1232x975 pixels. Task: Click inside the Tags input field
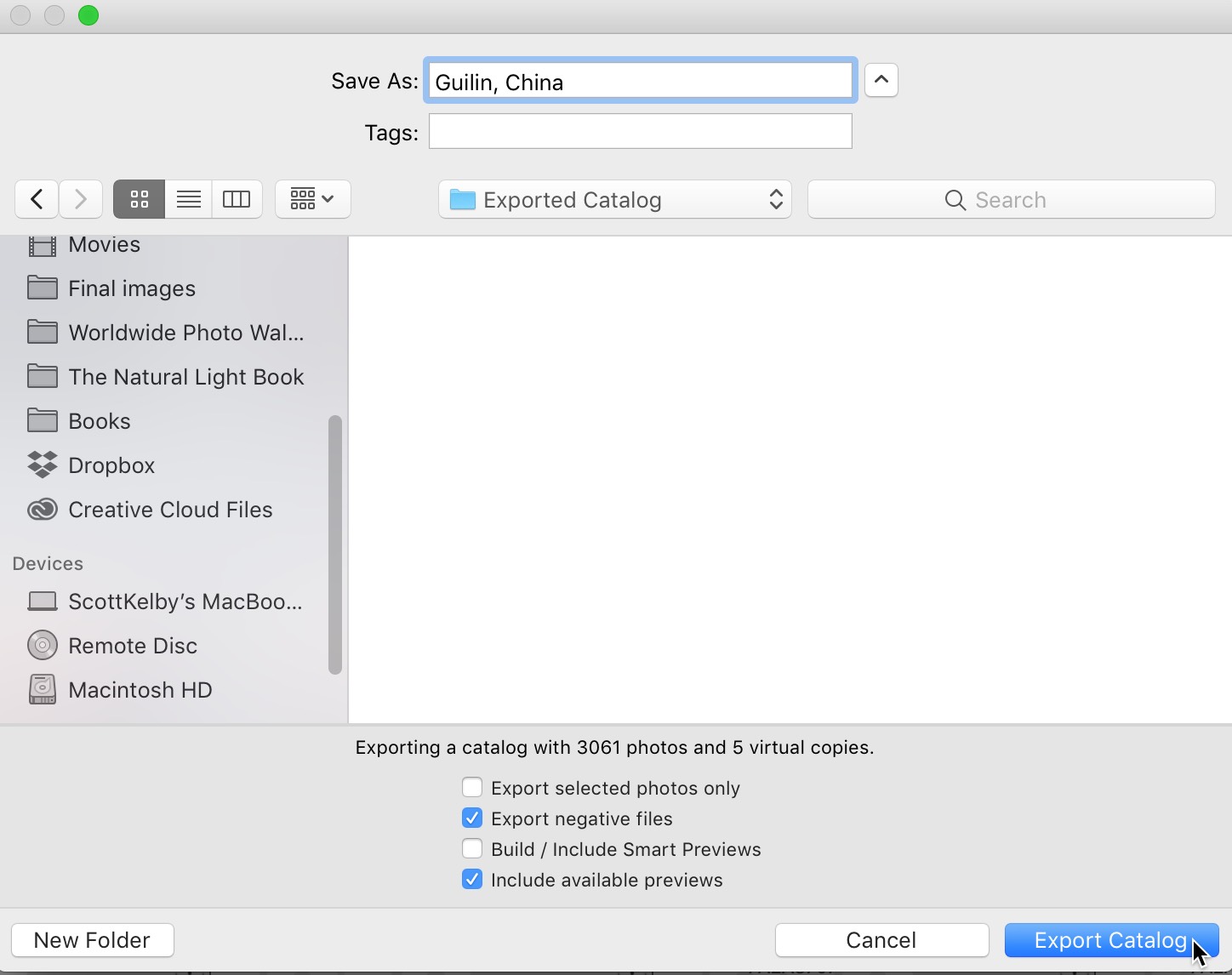click(640, 131)
